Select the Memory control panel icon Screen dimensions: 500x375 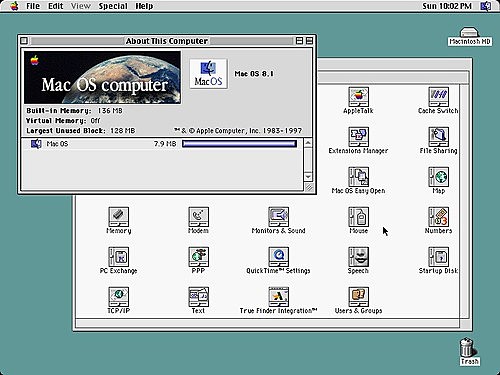[118, 217]
